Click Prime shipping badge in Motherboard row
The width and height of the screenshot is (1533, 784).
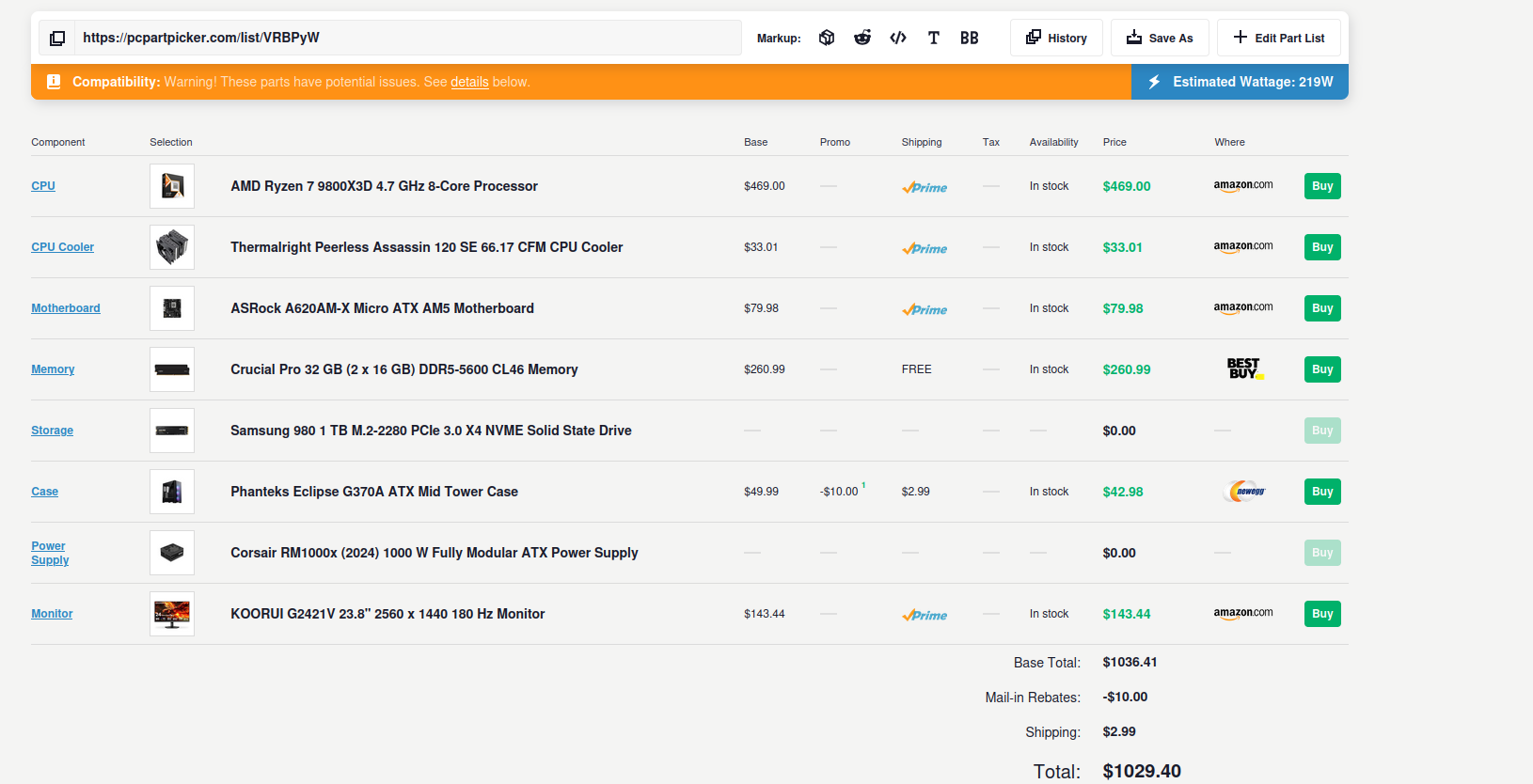[x=925, y=309]
